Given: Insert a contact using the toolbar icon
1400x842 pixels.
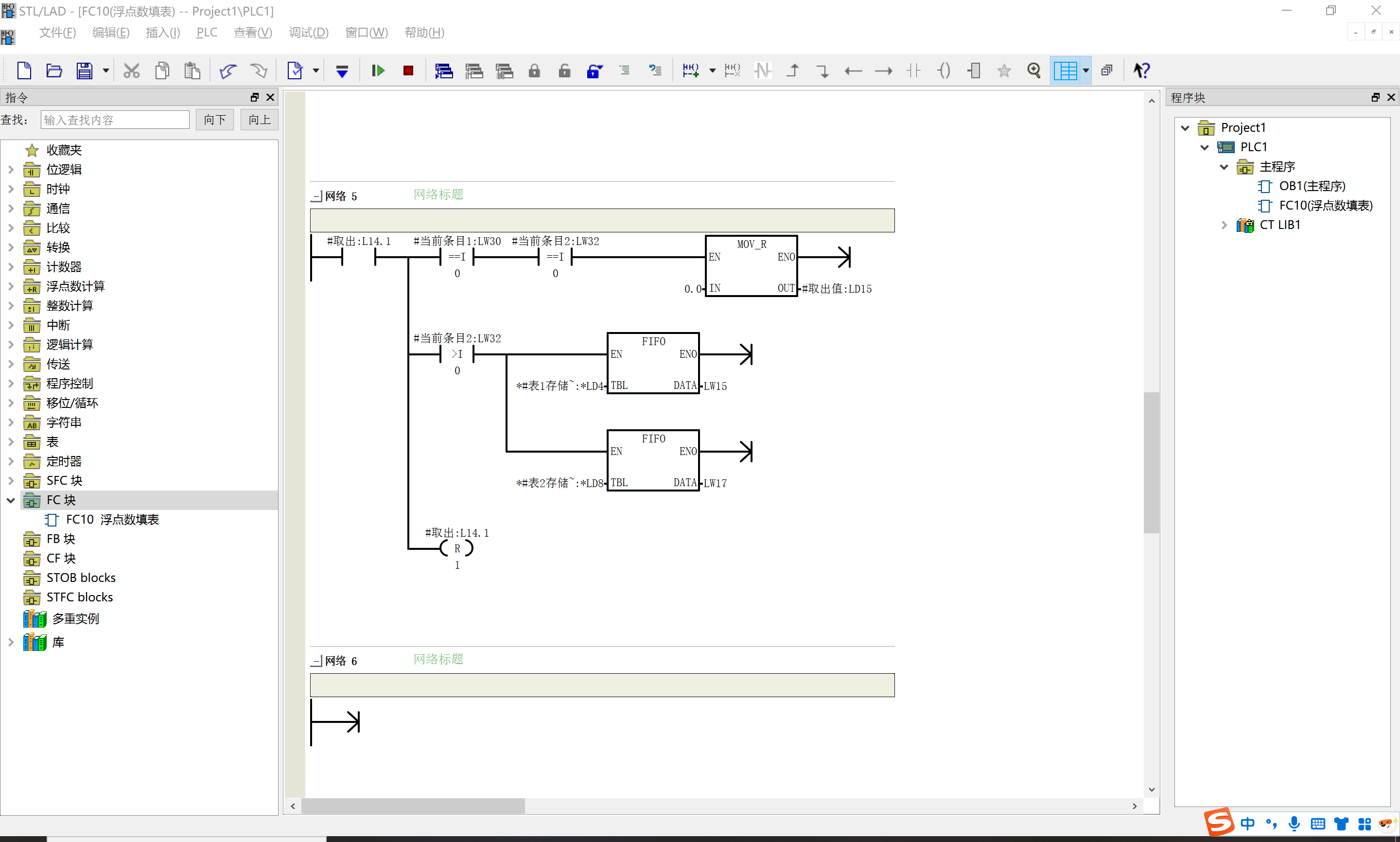Looking at the screenshot, I should pos(913,70).
